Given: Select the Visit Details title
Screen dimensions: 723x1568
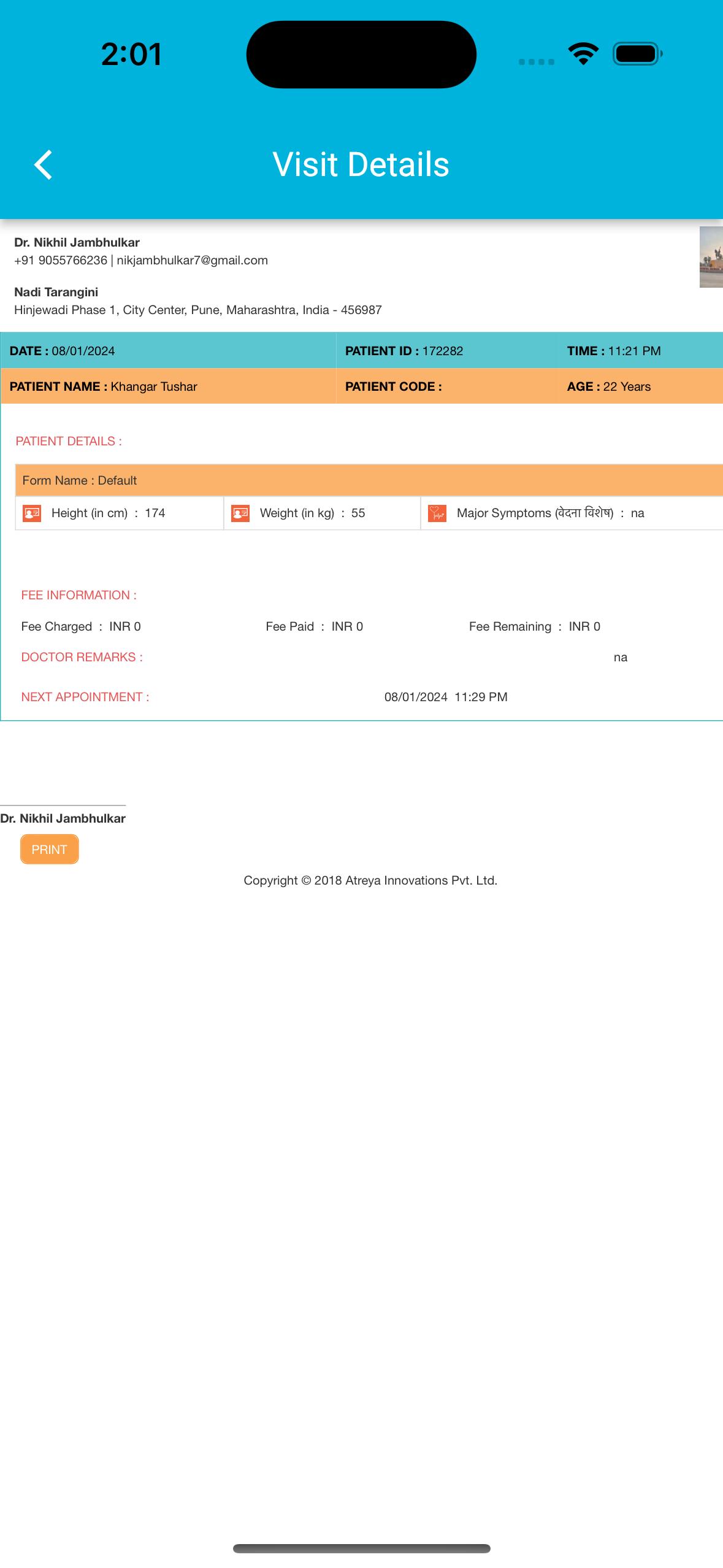Looking at the screenshot, I should [361, 164].
